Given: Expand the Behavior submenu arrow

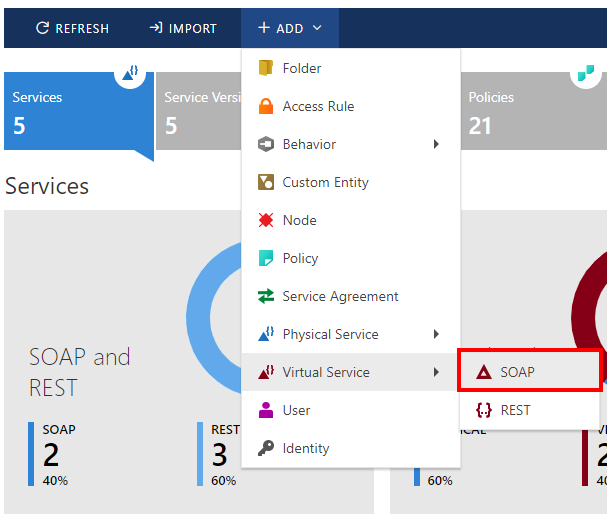Looking at the screenshot, I should click(x=436, y=144).
